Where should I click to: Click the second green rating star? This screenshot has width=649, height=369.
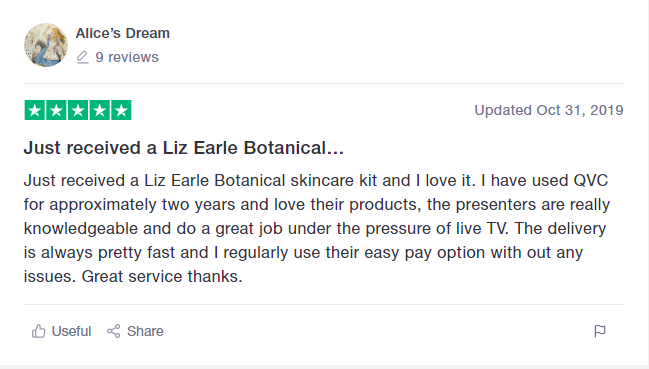click(x=56, y=110)
